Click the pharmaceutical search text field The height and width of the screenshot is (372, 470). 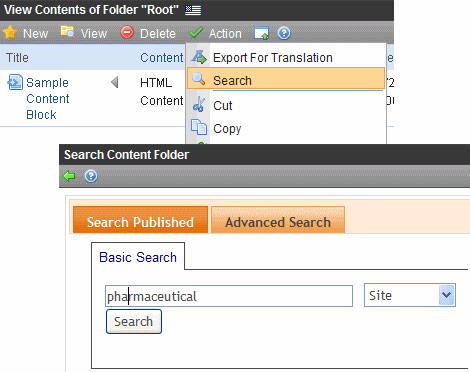[229, 296]
